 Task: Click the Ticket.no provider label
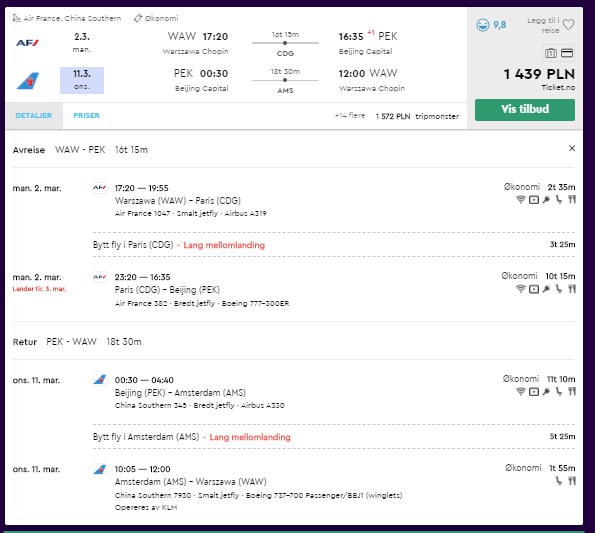[558, 88]
